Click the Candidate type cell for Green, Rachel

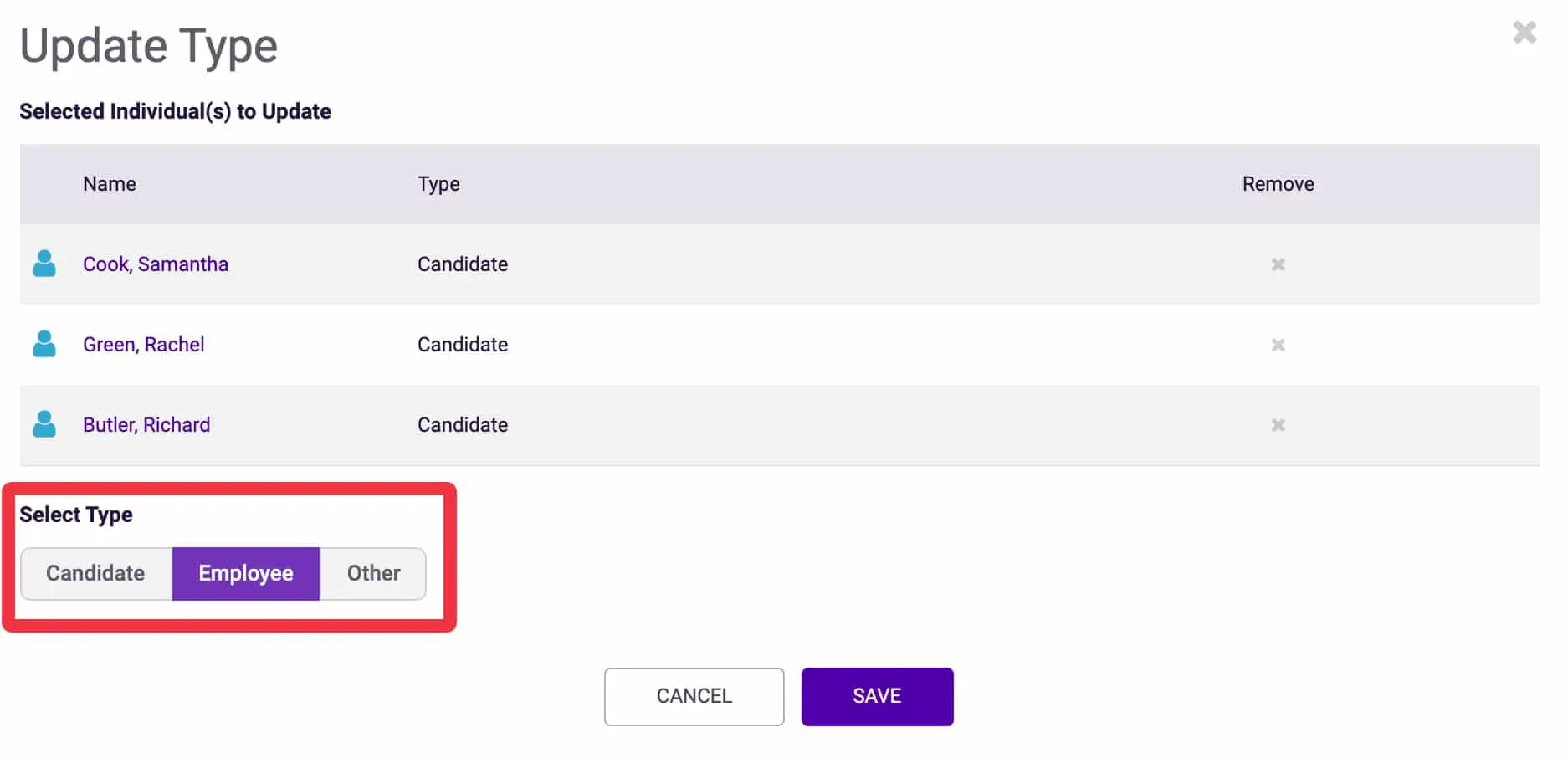[463, 345]
